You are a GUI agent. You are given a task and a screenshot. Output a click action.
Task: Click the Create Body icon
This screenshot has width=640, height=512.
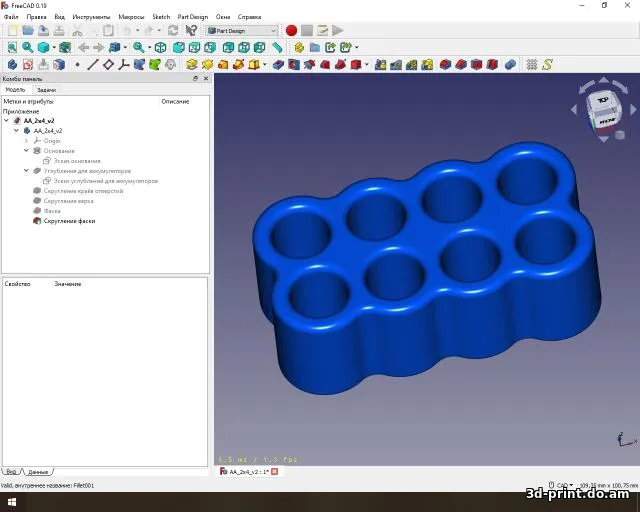[12, 65]
